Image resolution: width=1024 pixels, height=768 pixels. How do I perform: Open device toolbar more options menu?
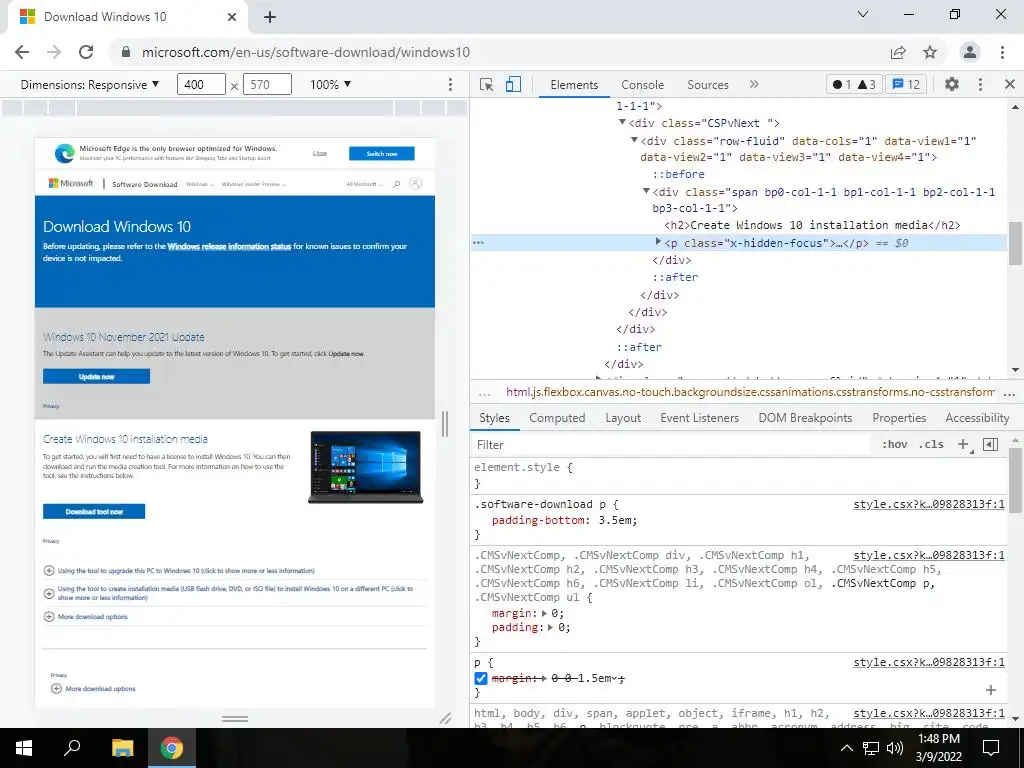click(450, 85)
